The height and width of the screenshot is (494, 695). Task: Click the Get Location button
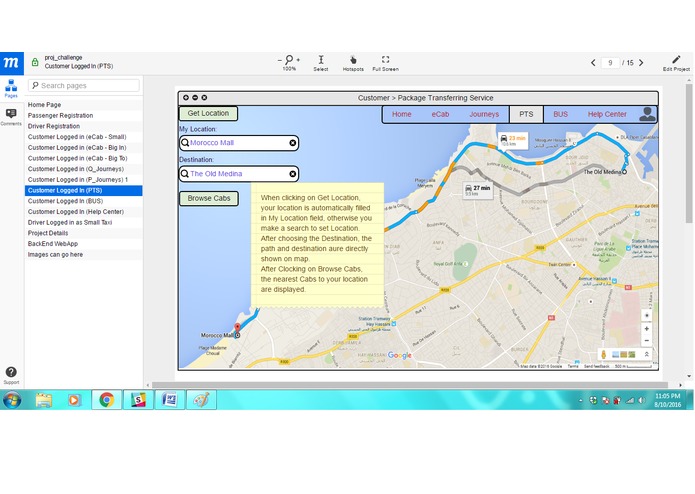pyautogui.click(x=208, y=113)
